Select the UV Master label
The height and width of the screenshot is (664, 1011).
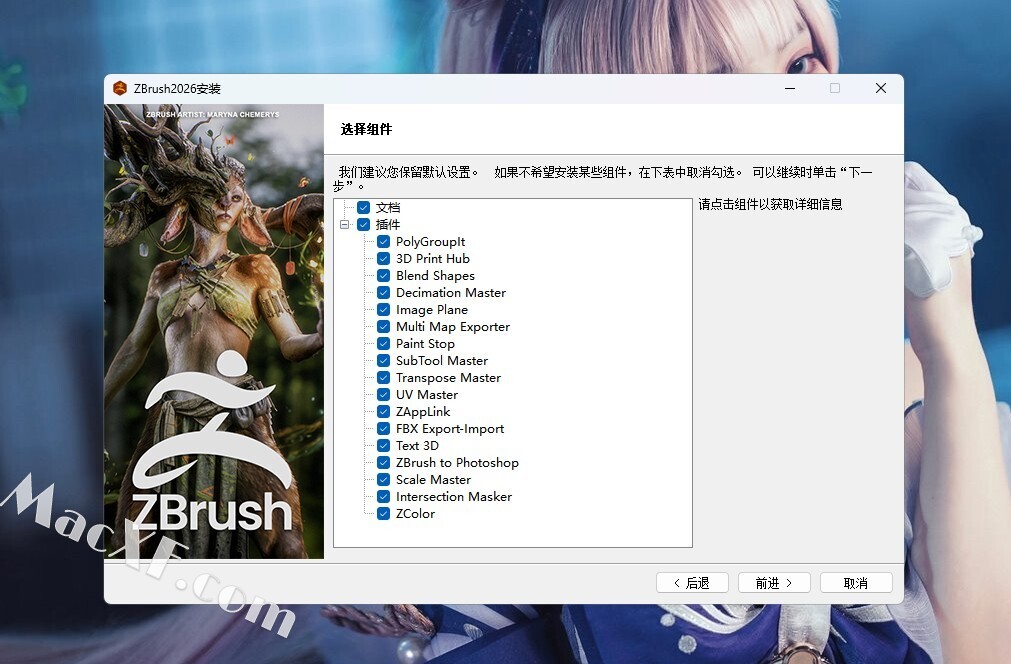point(427,395)
